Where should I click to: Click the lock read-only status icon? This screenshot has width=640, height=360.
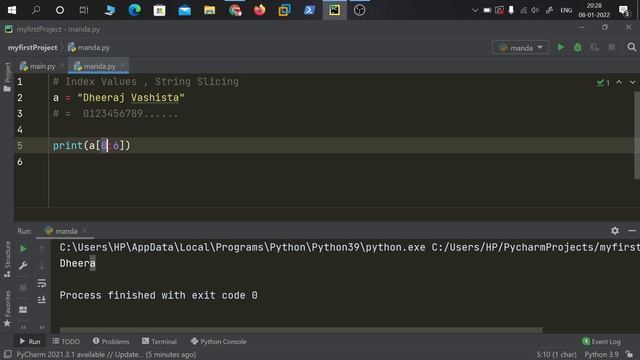(629, 354)
